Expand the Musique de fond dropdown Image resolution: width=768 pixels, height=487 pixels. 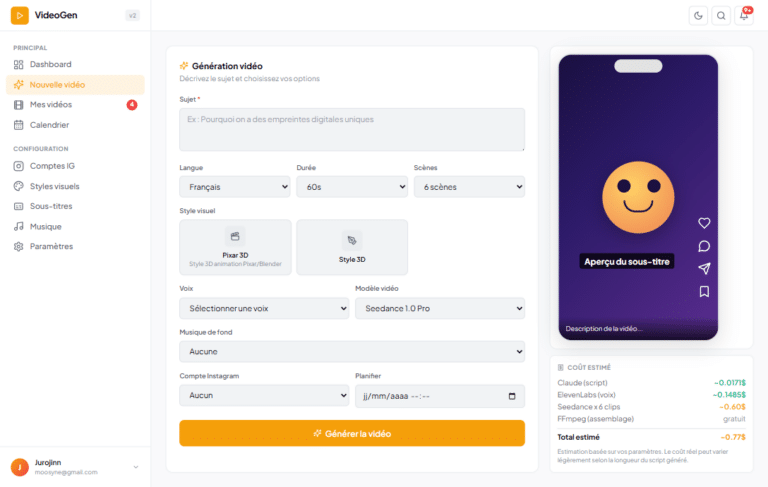(x=352, y=352)
